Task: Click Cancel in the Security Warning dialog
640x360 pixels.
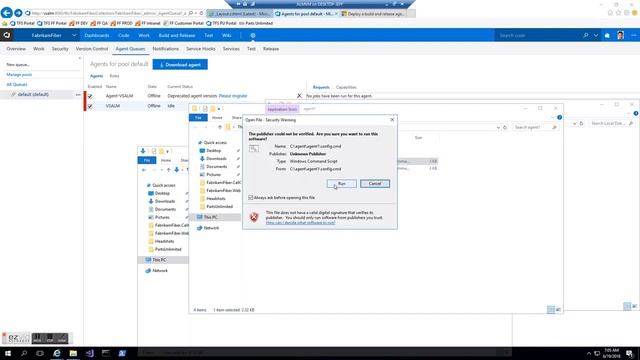Action: pos(375,184)
